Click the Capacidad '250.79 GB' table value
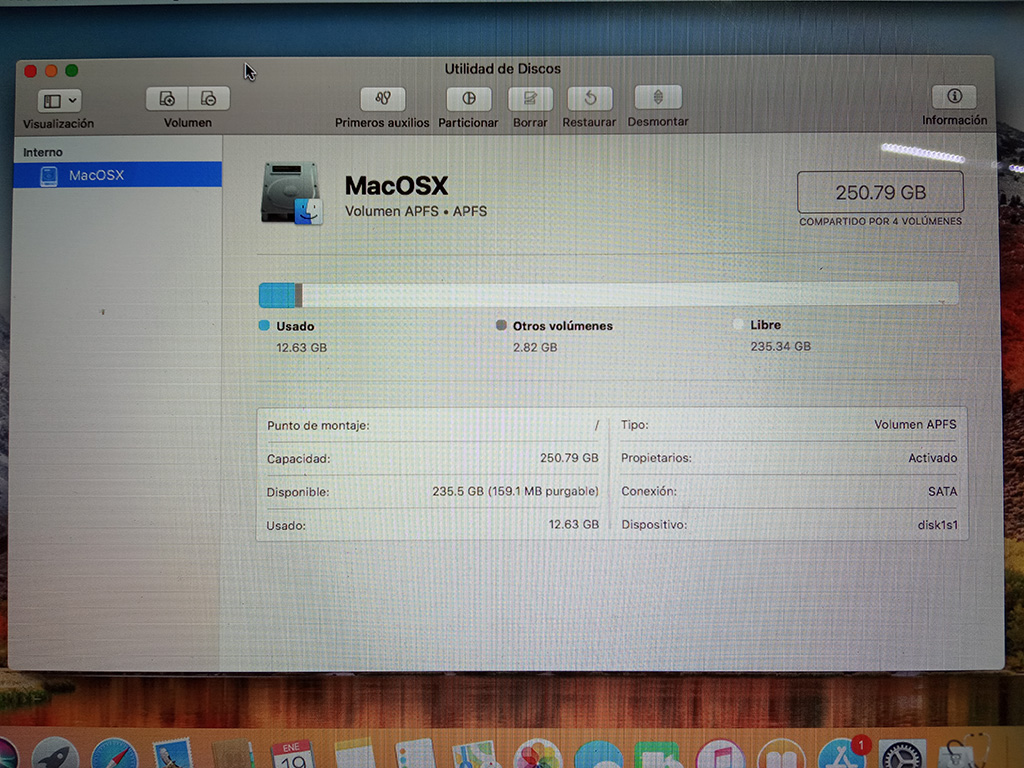 click(569, 458)
